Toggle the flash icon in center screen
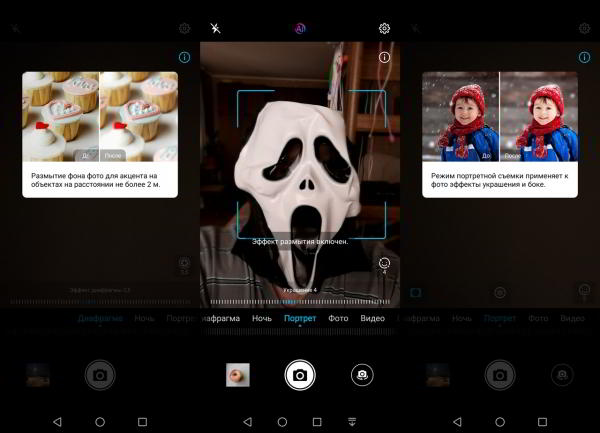The height and width of the screenshot is (433, 600). point(215,28)
